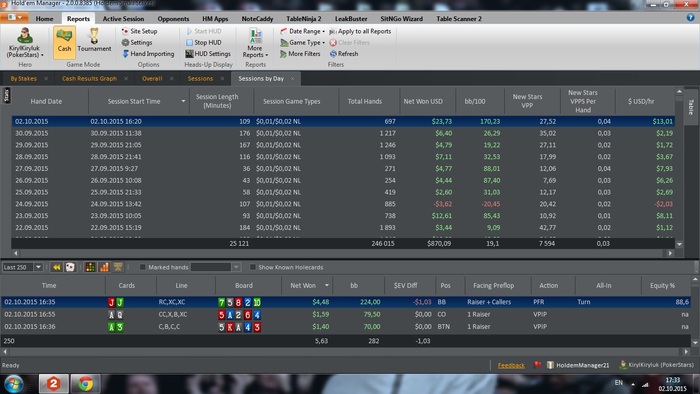This screenshot has width=700, height=394.
Task: Open Chrome from the taskbar
Action: coord(85,384)
